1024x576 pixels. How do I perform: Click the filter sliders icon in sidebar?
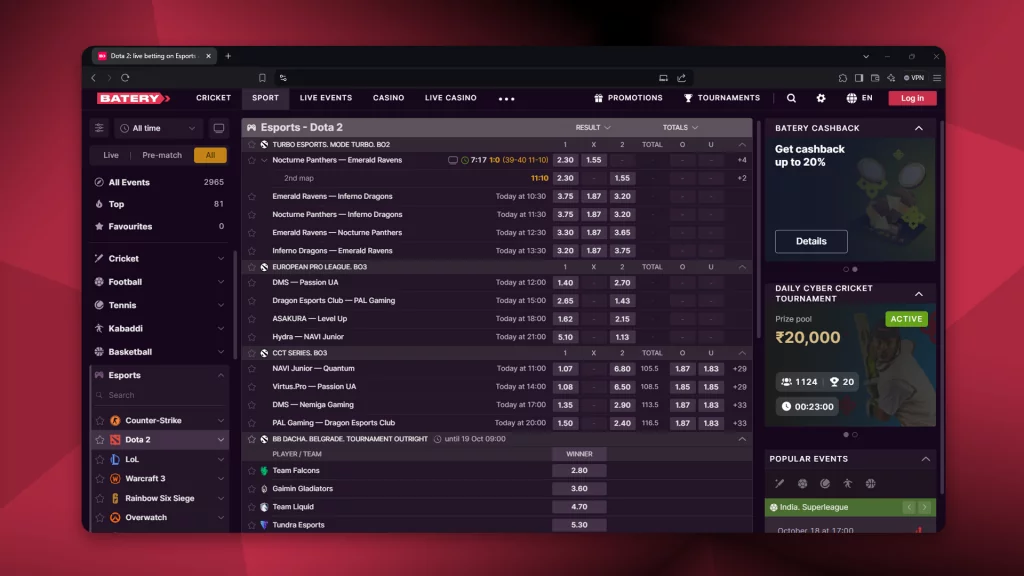99,128
